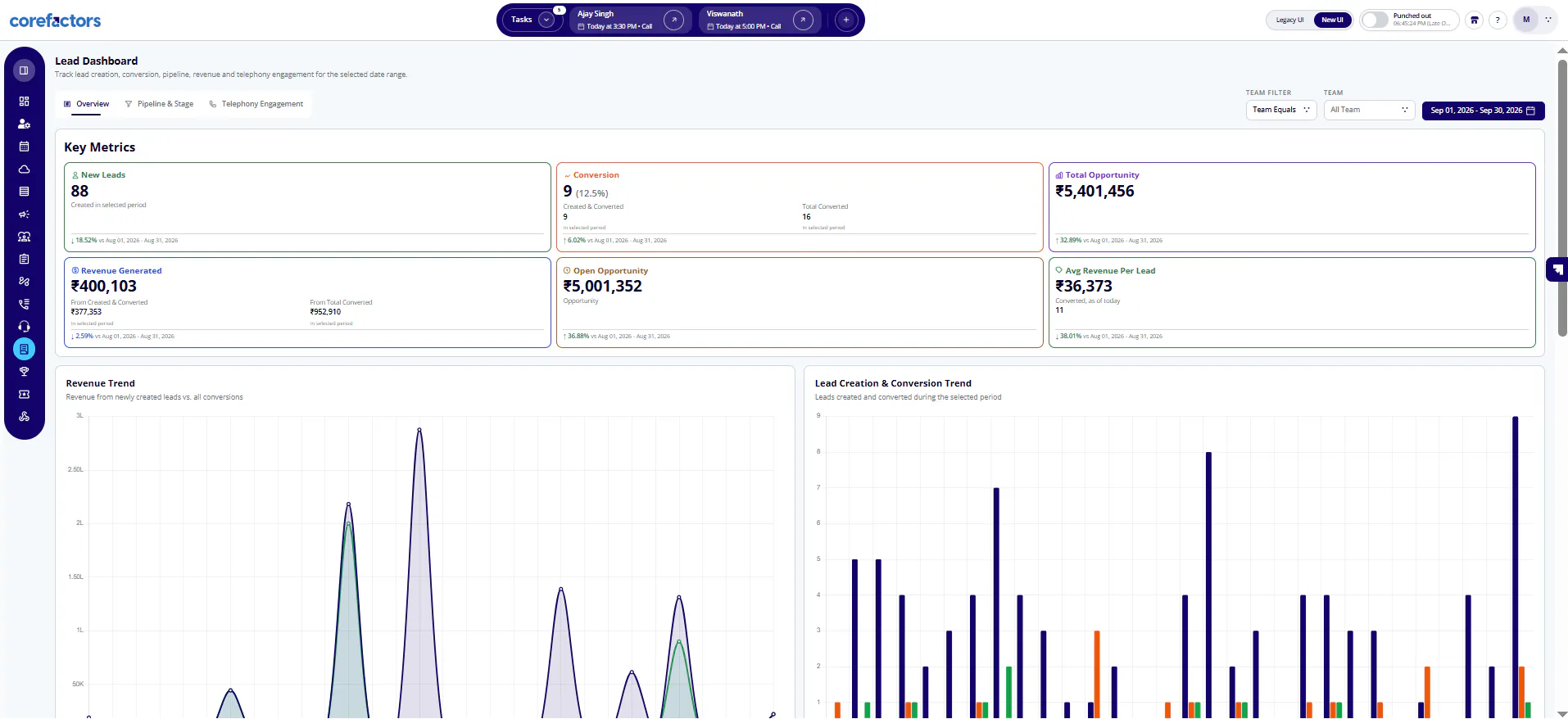
Task: Click the Conversion card title
Action: point(596,175)
